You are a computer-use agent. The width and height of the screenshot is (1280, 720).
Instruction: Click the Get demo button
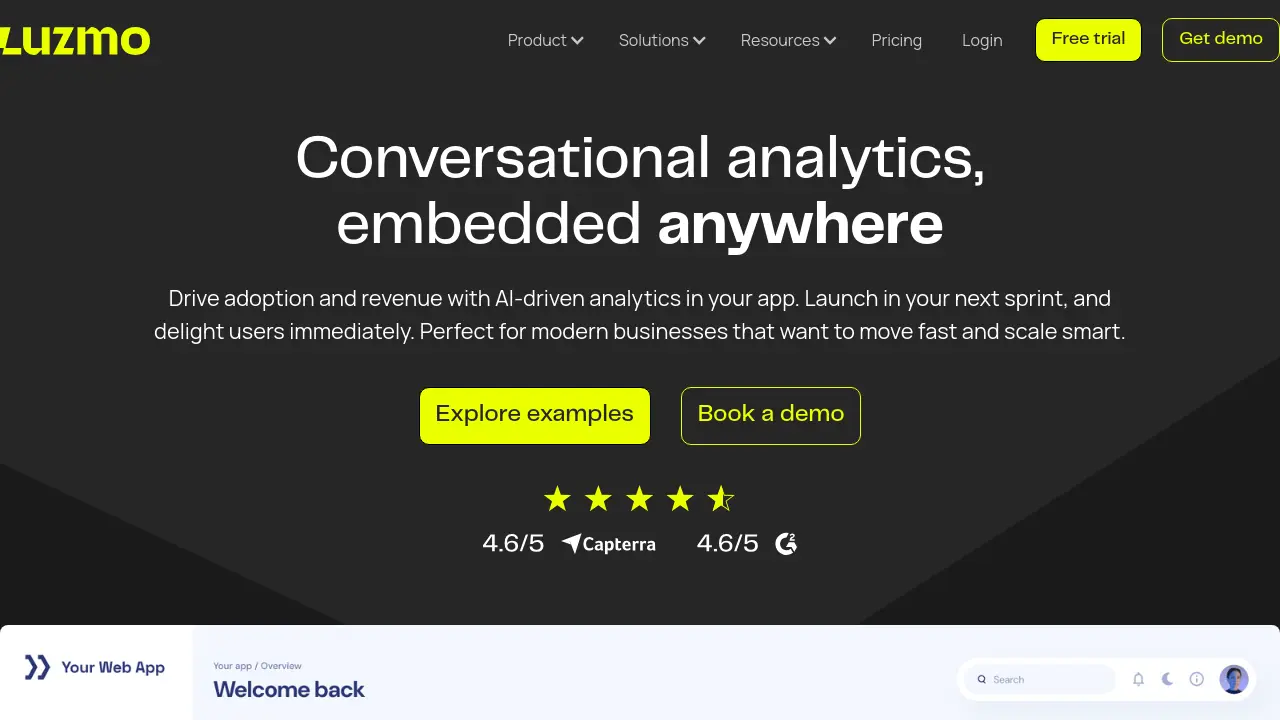point(1221,40)
